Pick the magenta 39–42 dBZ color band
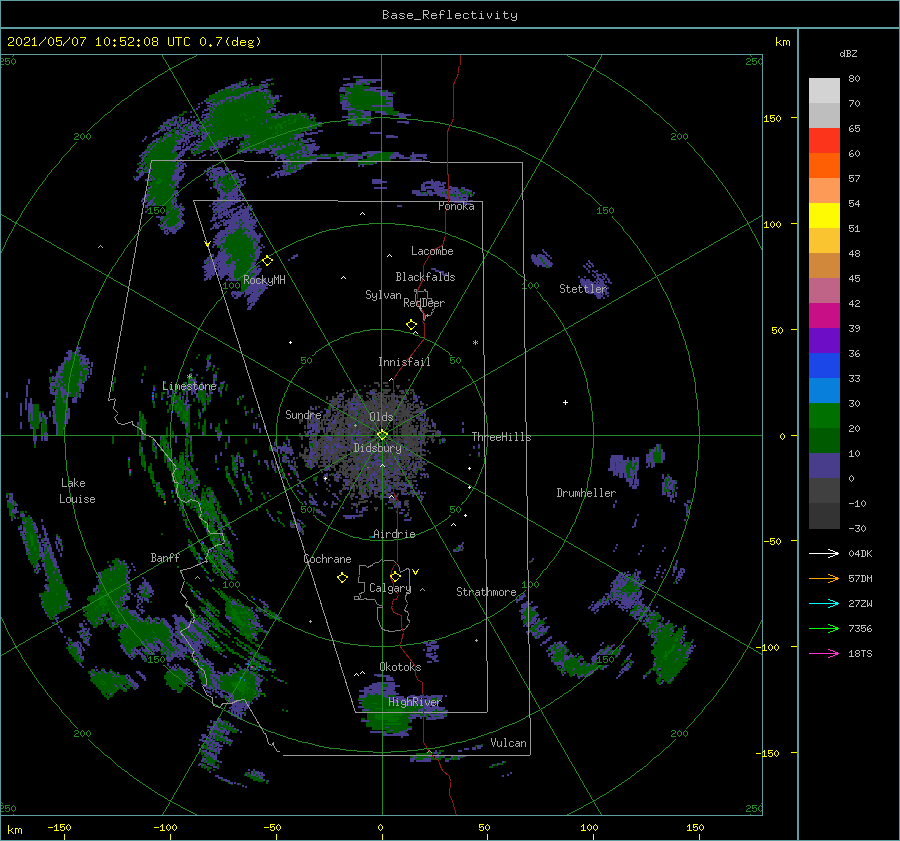This screenshot has width=900, height=841. click(824, 316)
